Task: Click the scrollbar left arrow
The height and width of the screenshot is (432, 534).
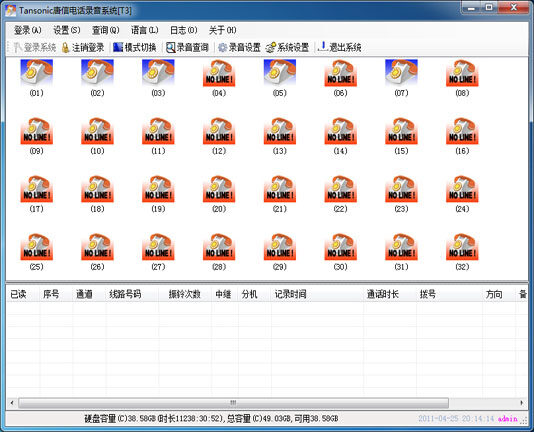Action: (x=12, y=403)
